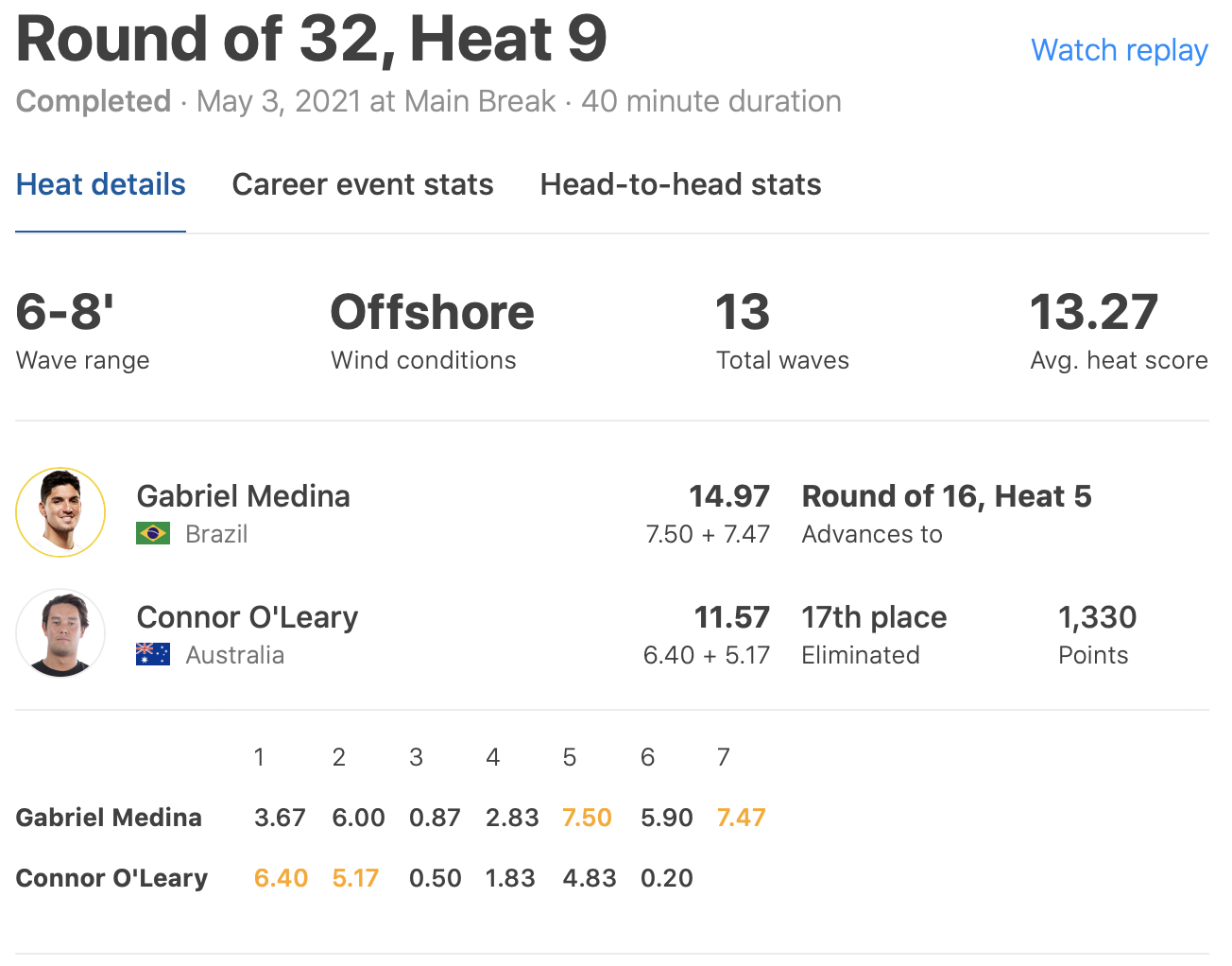Click Connor O'Leary's profile photo
Screen dimensions: 1232x966
pos(60,633)
